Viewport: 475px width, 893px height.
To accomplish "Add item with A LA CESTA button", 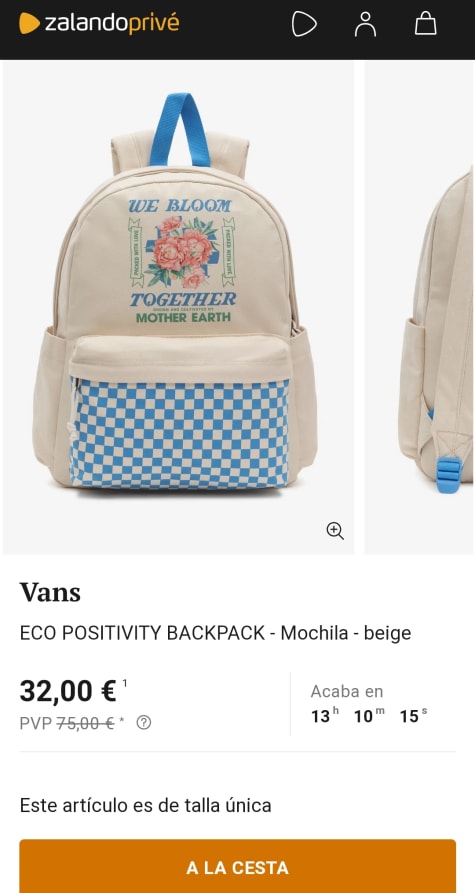I will (238, 866).
